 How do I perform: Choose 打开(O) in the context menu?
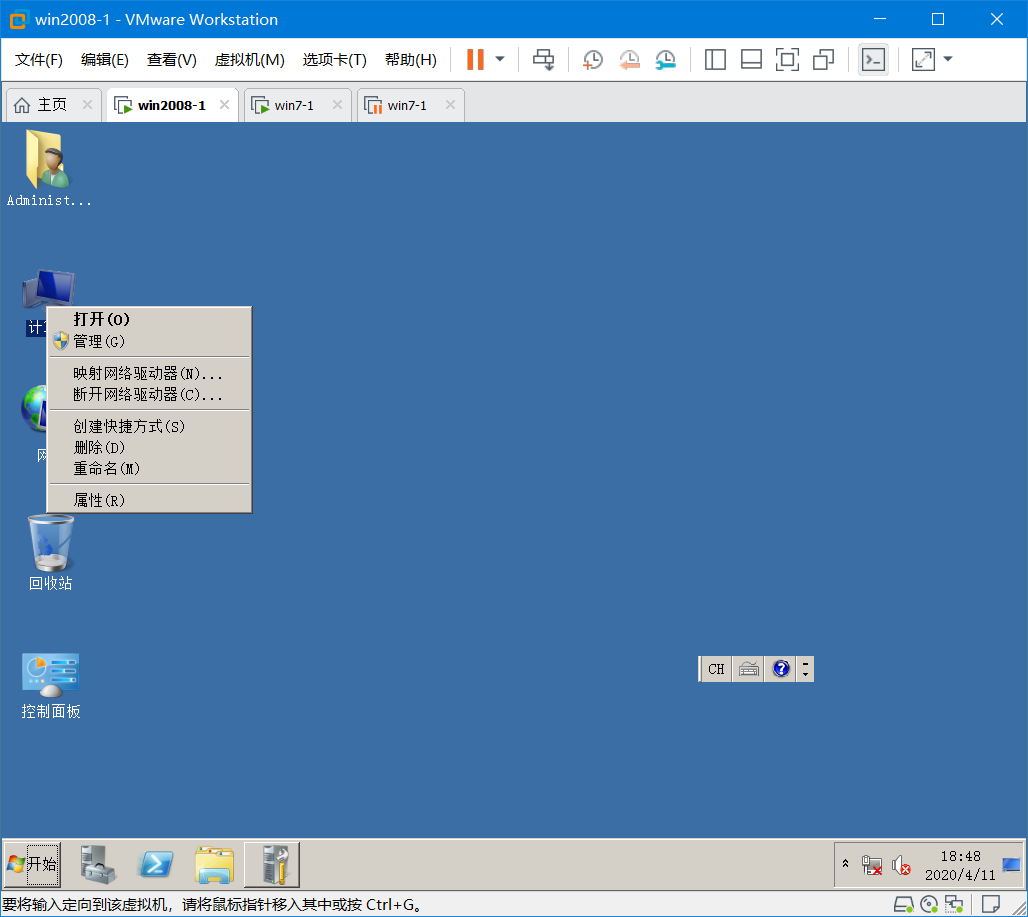149,319
